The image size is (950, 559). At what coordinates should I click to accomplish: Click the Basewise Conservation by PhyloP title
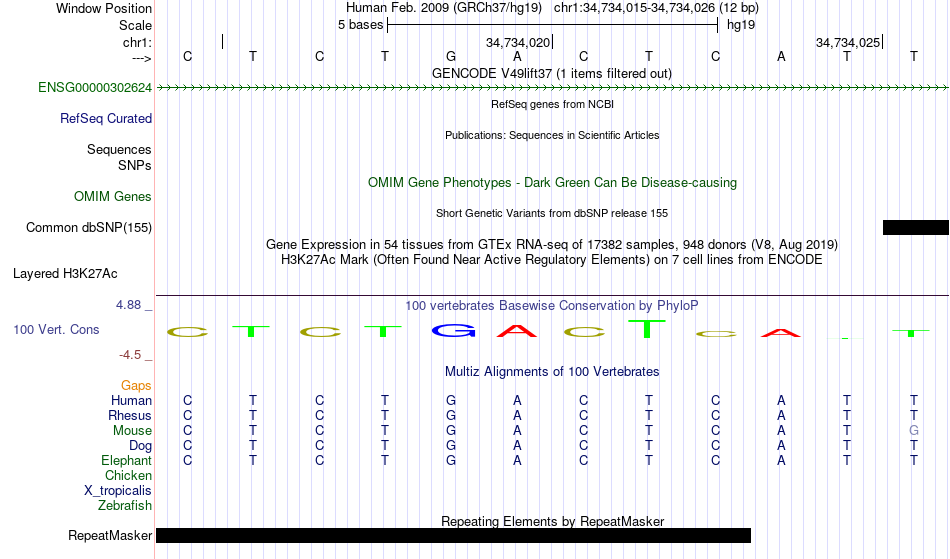pyautogui.click(x=552, y=306)
